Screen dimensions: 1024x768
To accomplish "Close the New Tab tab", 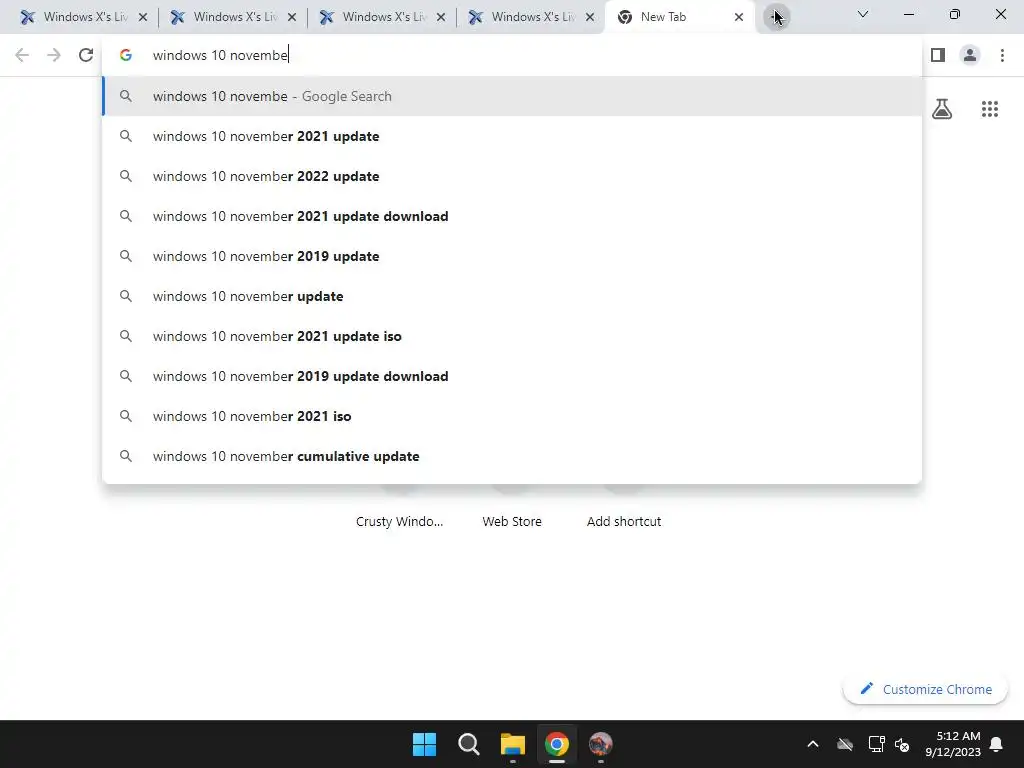I will (739, 17).
